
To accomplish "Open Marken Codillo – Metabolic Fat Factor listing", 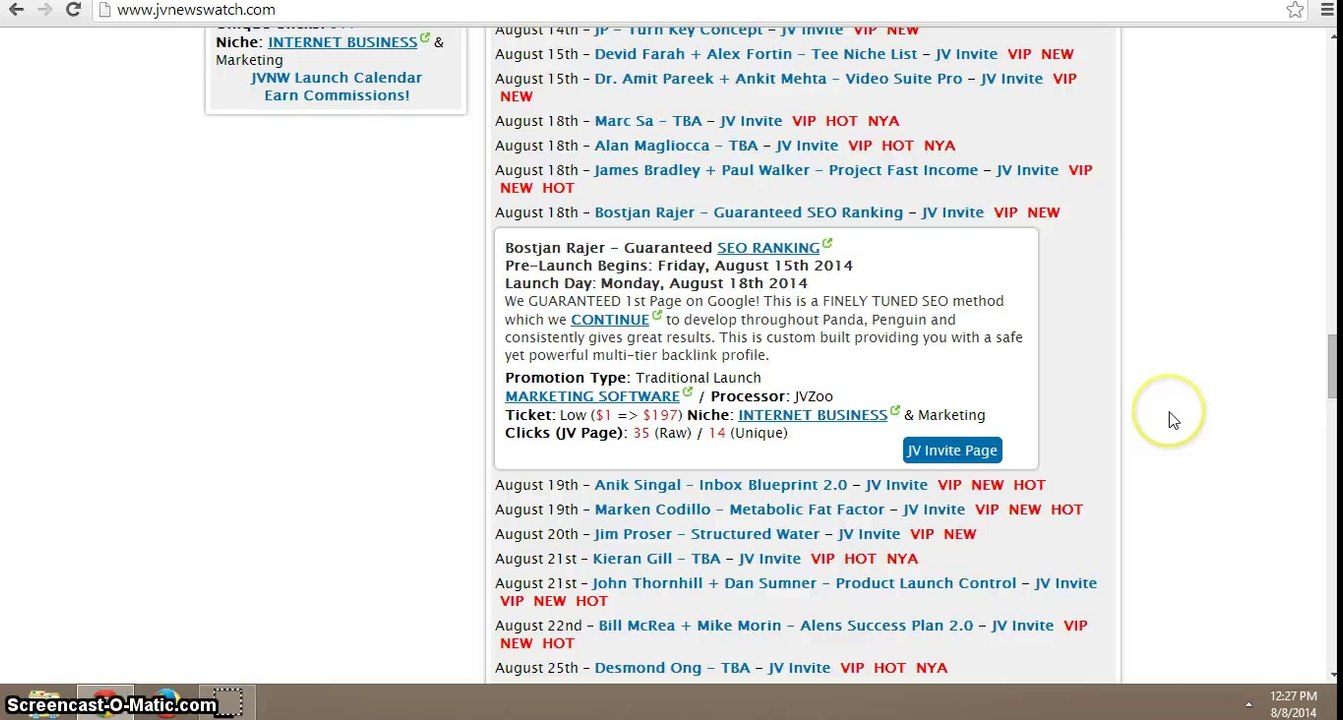I will point(740,510).
